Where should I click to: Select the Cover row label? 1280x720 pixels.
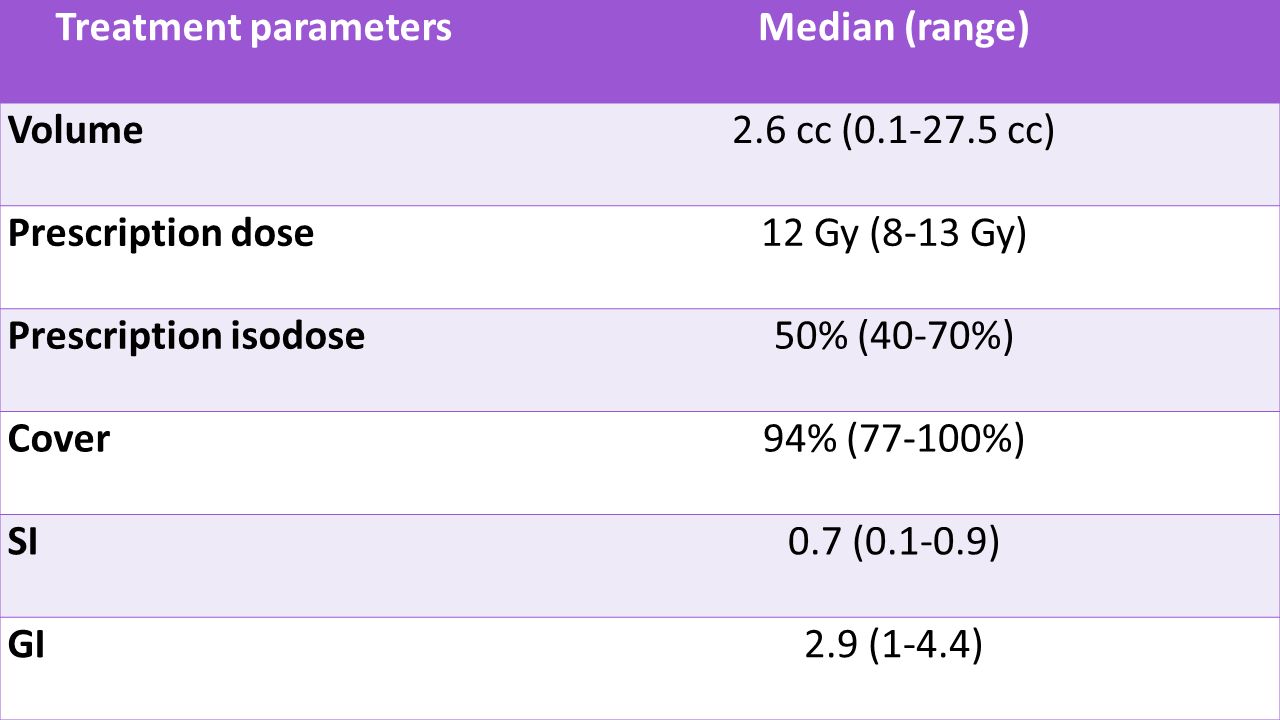[59, 439]
